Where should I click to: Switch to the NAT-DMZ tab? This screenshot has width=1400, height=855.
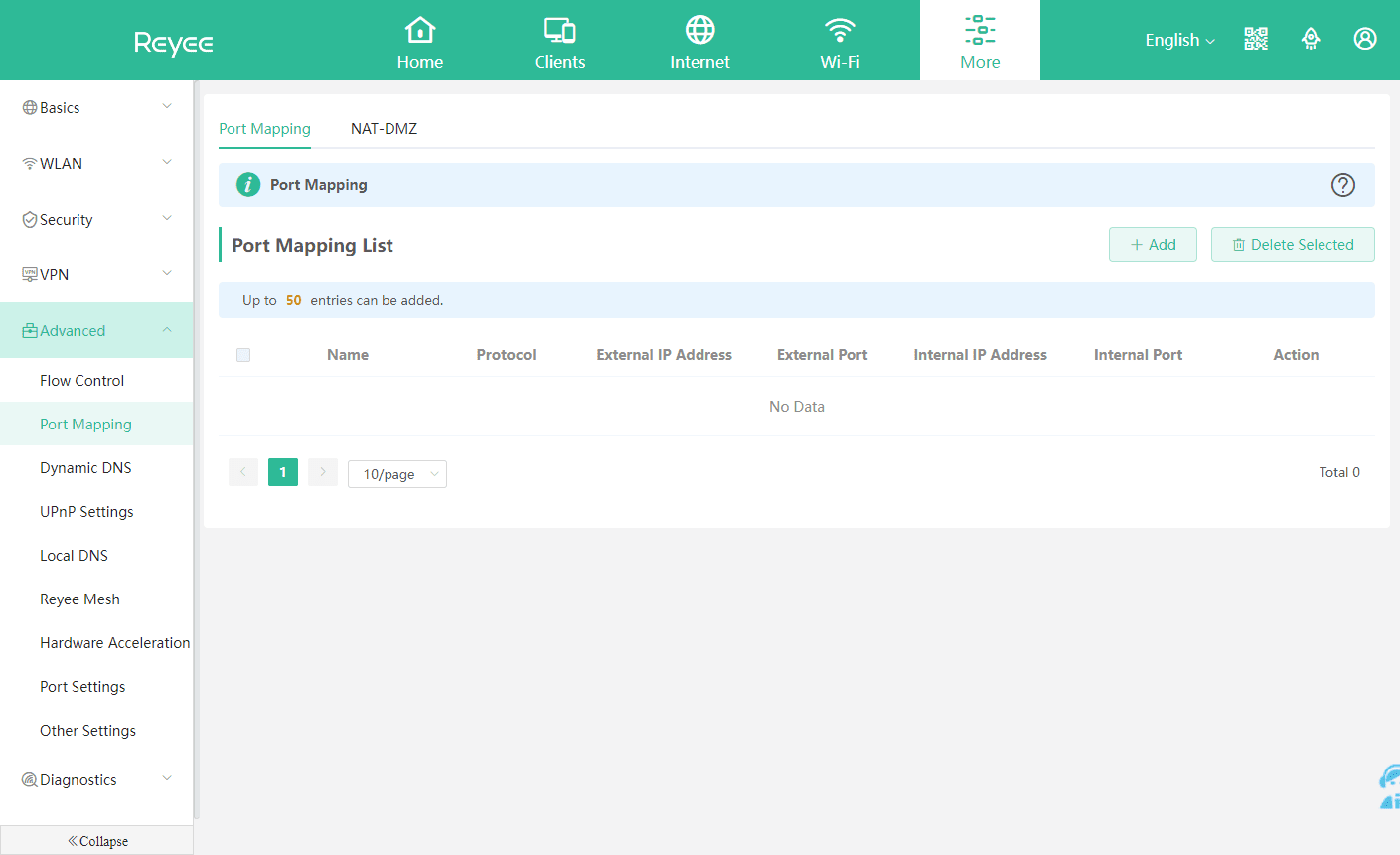pos(384,129)
